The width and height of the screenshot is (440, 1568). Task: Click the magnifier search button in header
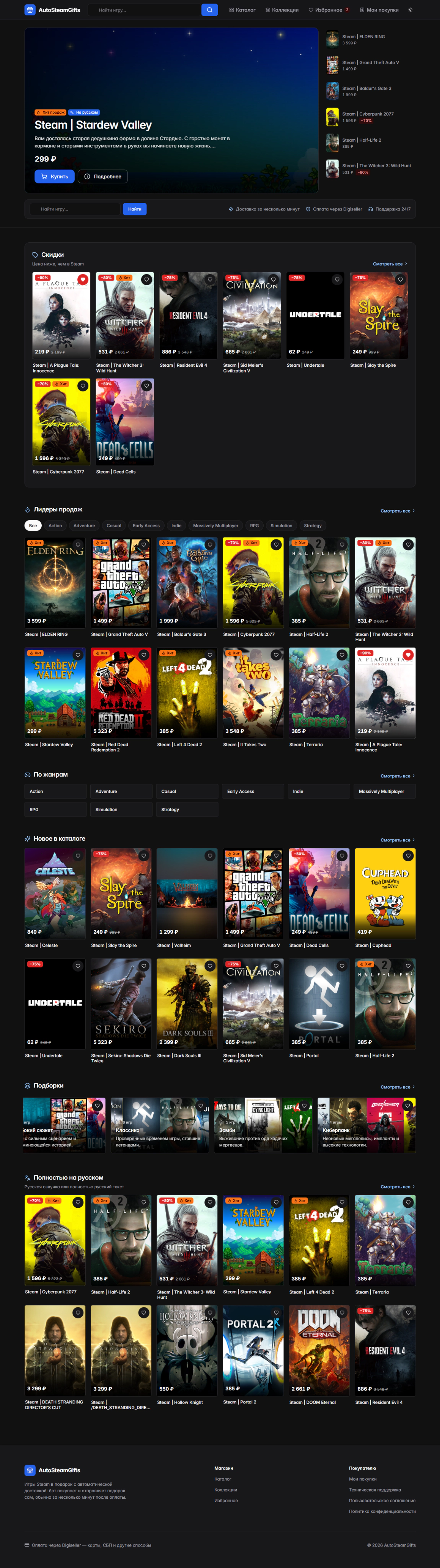click(x=209, y=10)
